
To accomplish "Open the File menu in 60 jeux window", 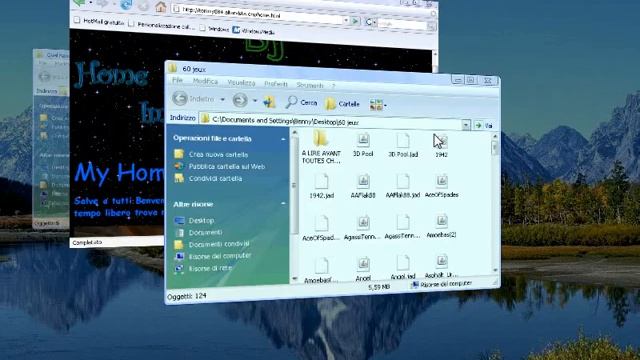I will tap(177, 80).
